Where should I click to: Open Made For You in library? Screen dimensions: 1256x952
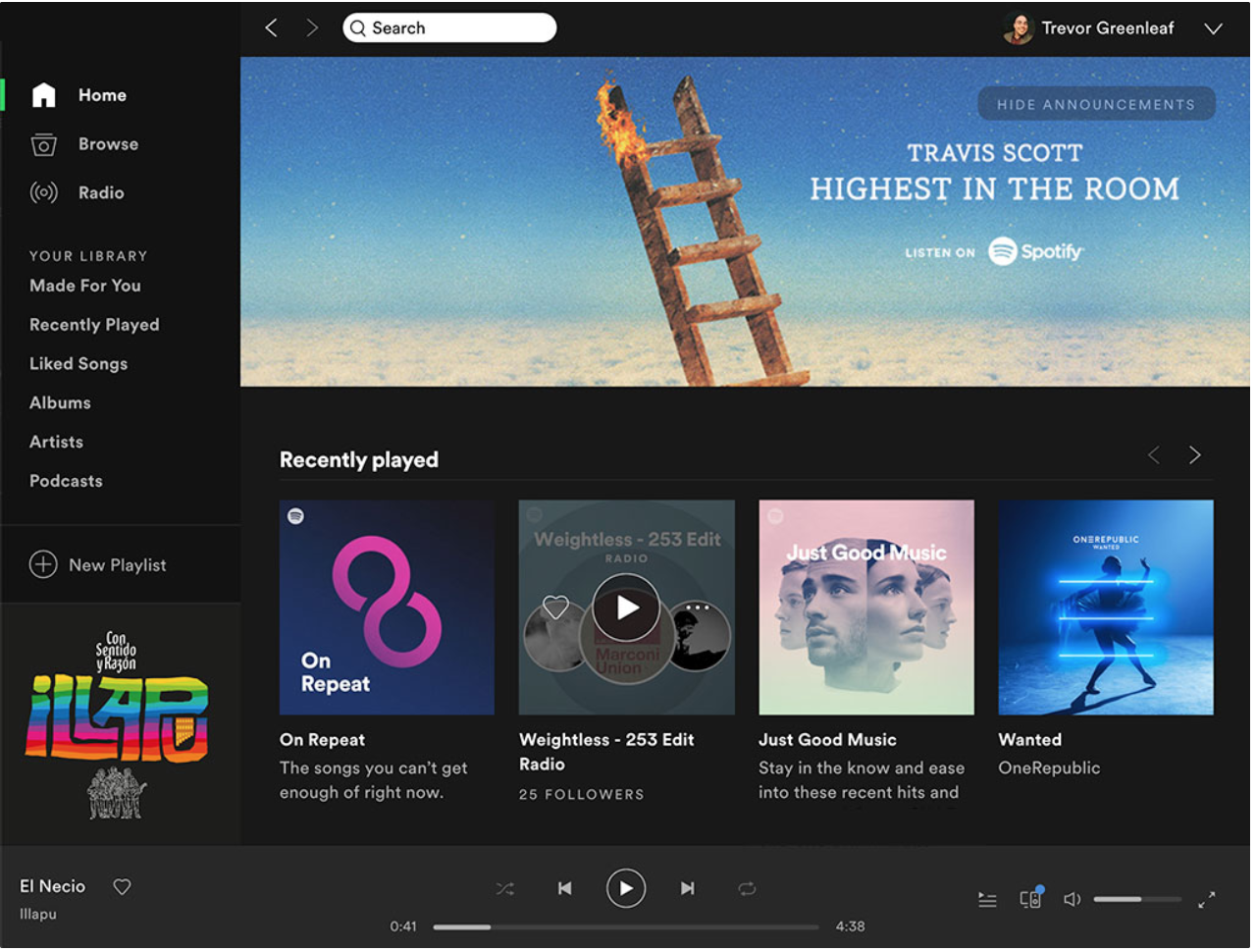(x=85, y=286)
